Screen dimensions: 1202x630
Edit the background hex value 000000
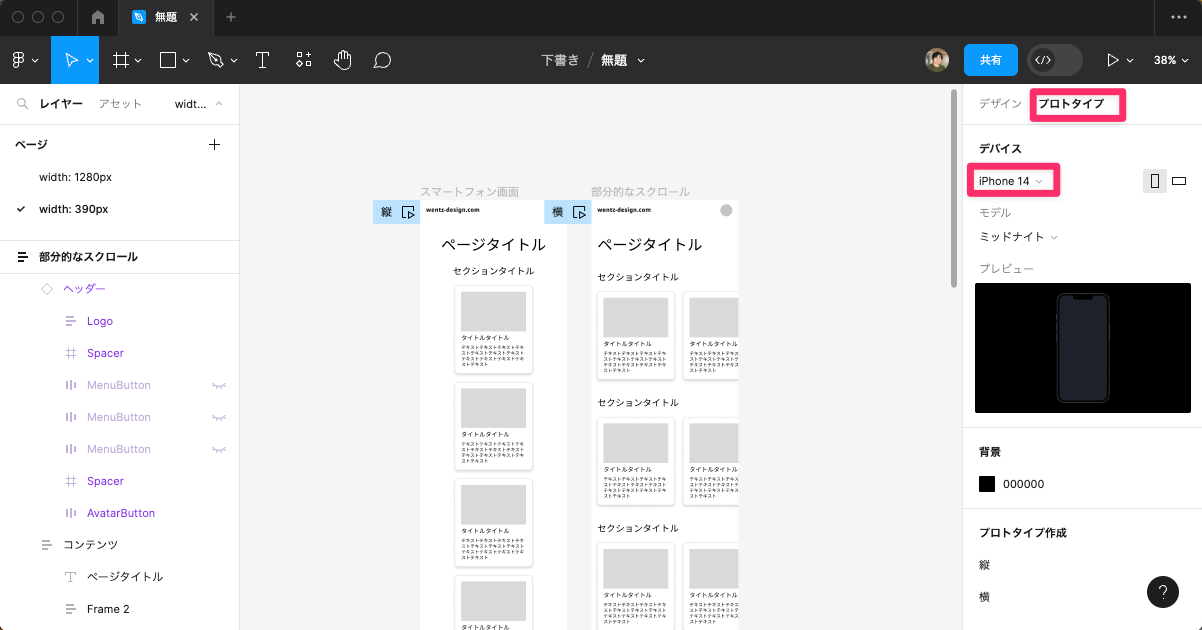pos(1024,484)
